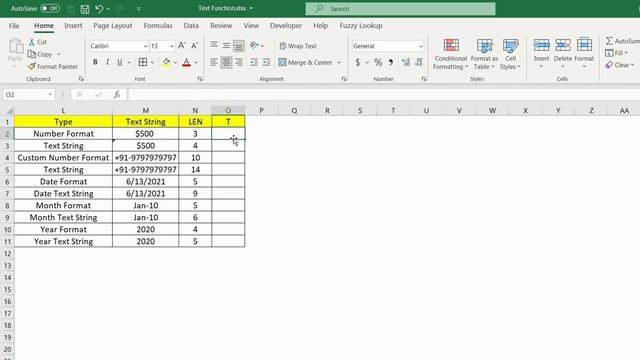Toggle the Center alignment button
640x360 pixels.
pos(226,62)
